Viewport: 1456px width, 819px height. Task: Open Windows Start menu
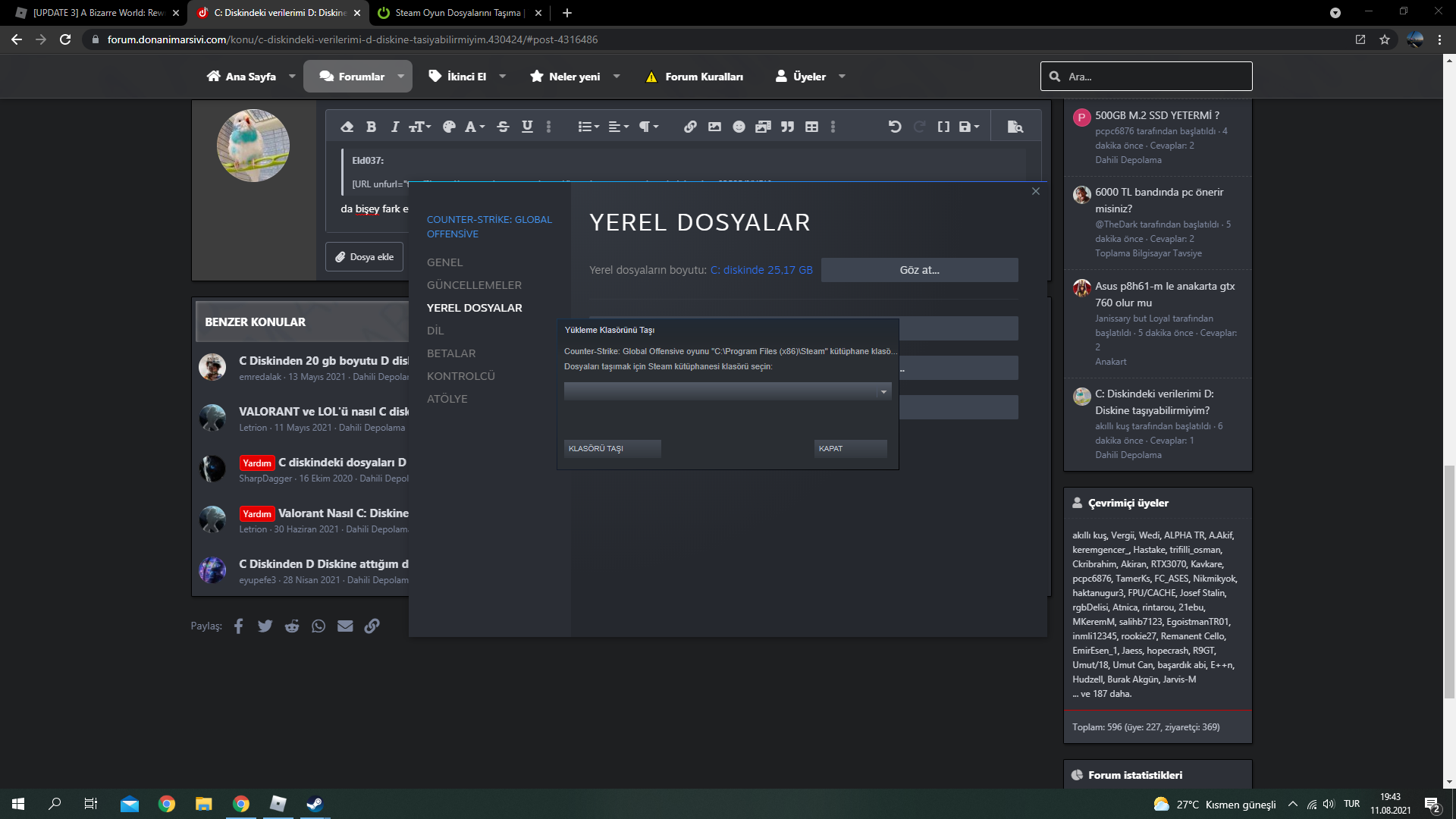(18, 804)
